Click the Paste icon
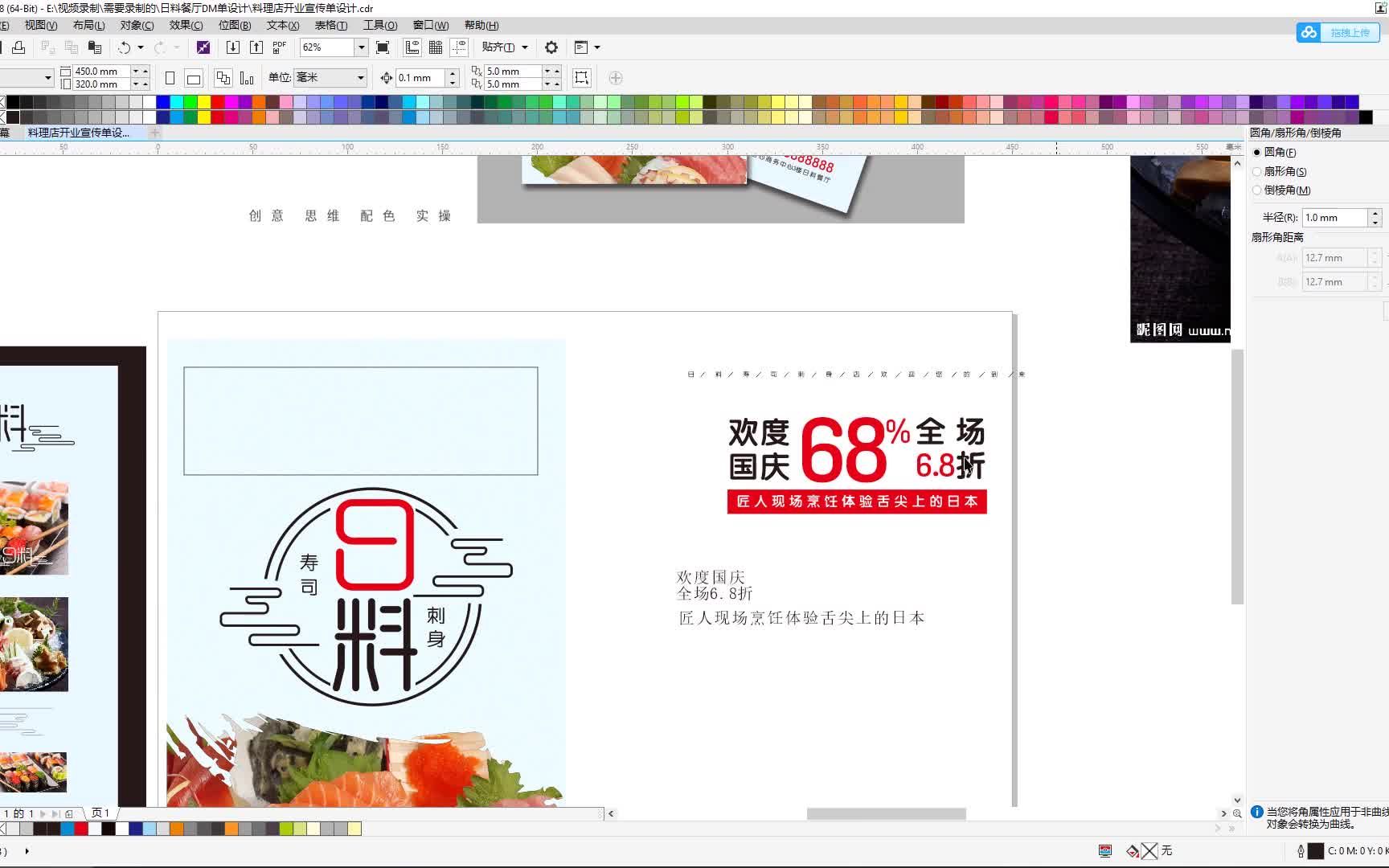The width and height of the screenshot is (1389, 868). pos(95,47)
